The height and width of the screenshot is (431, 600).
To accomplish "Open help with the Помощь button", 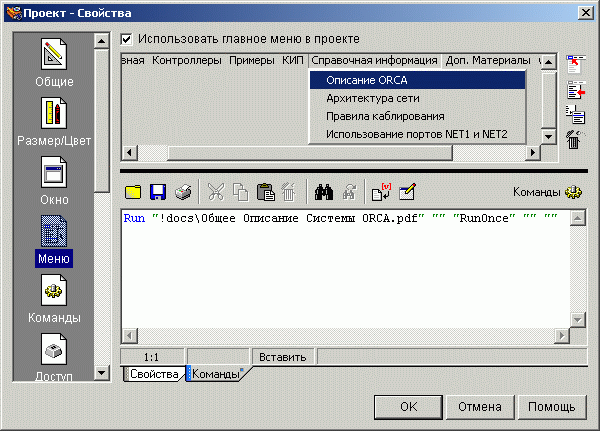I will [551, 407].
